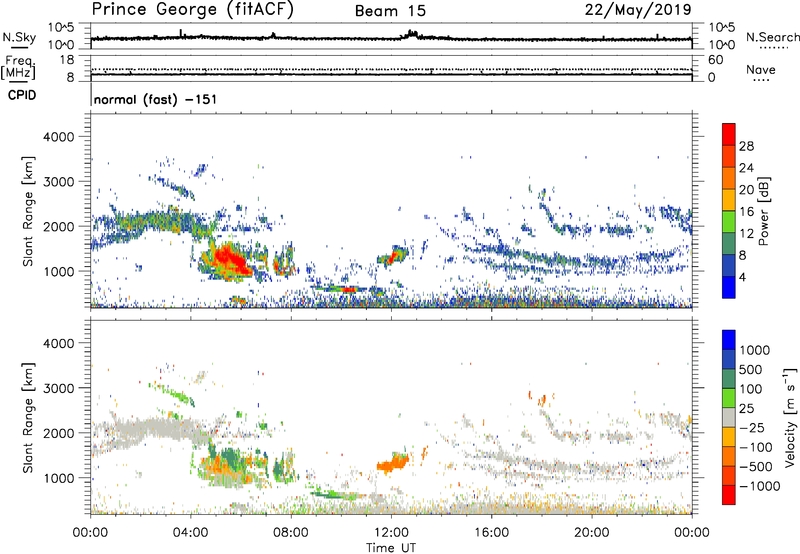The width and height of the screenshot is (800, 554).
Task: Click the blue bottom of Power colorbar
Action: [x=729, y=287]
